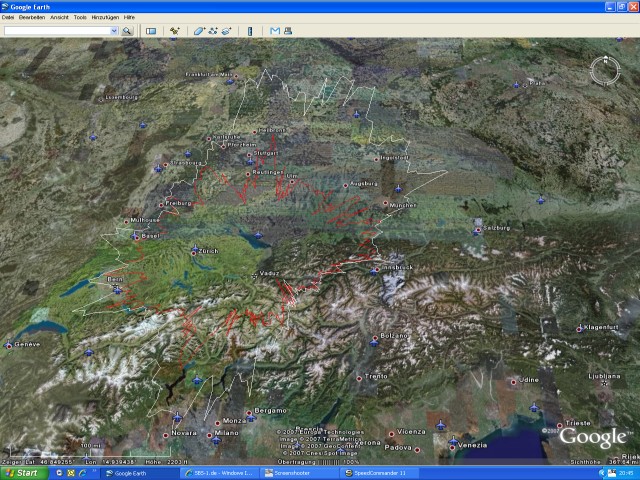Viewport: 640px width, 480px height.
Task: Click the search magnifier button
Action: click(x=127, y=31)
